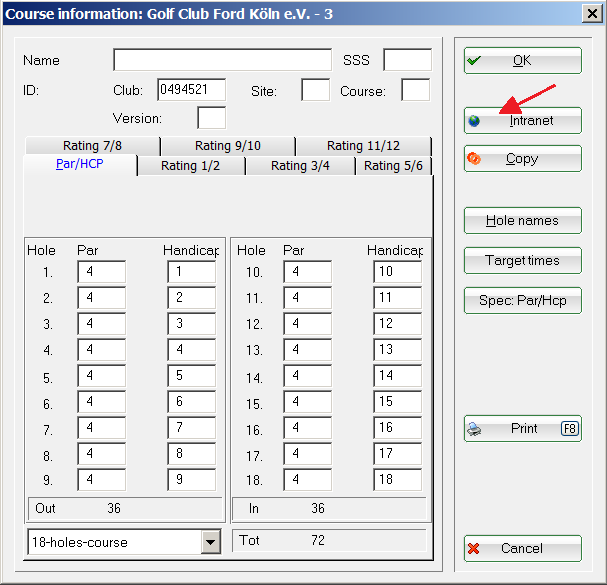The height and width of the screenshot is (585, 607).
Task: Click the Handicap field for hole 7
Action: coord(192,428)
